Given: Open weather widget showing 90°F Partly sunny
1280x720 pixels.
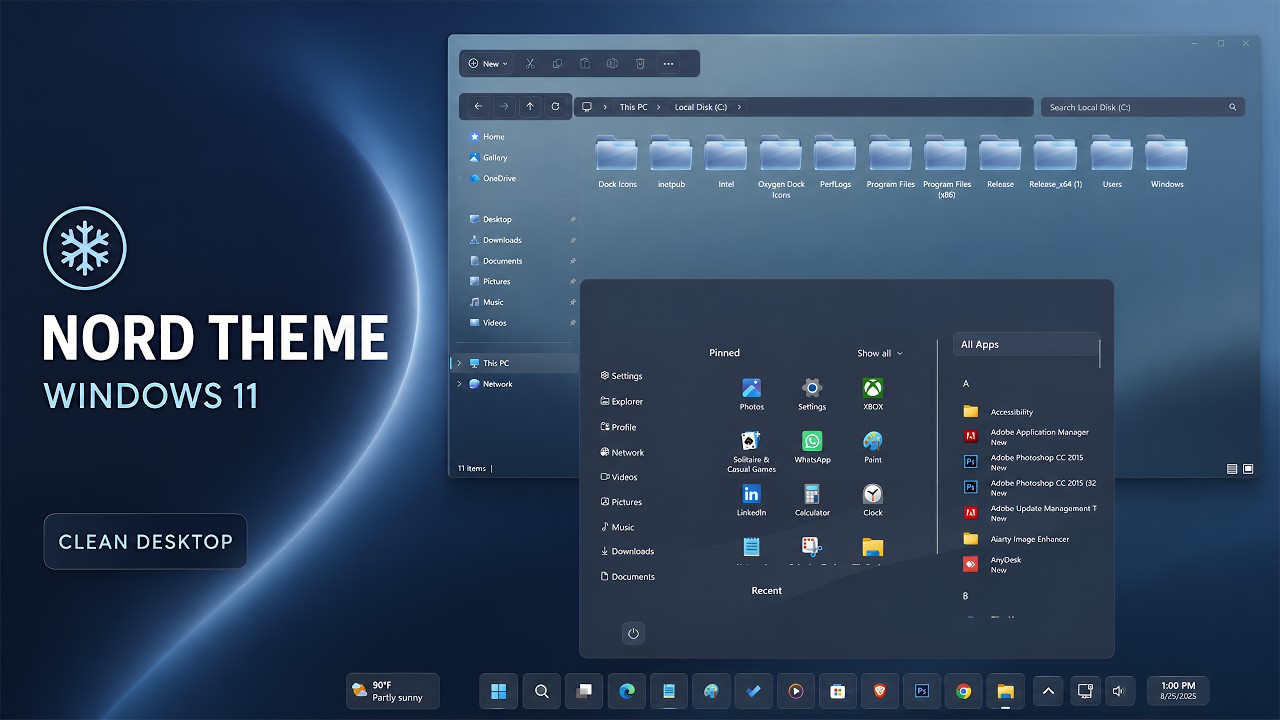Looking at the screenshot, I should (393, 691).
